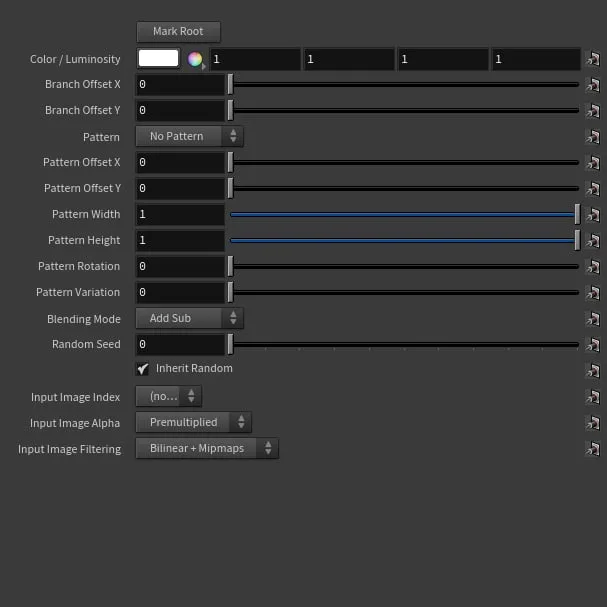This screenshot has height=607, width=607.
Task: Open the Input Image Index dropdown
Action: point(168,396)
